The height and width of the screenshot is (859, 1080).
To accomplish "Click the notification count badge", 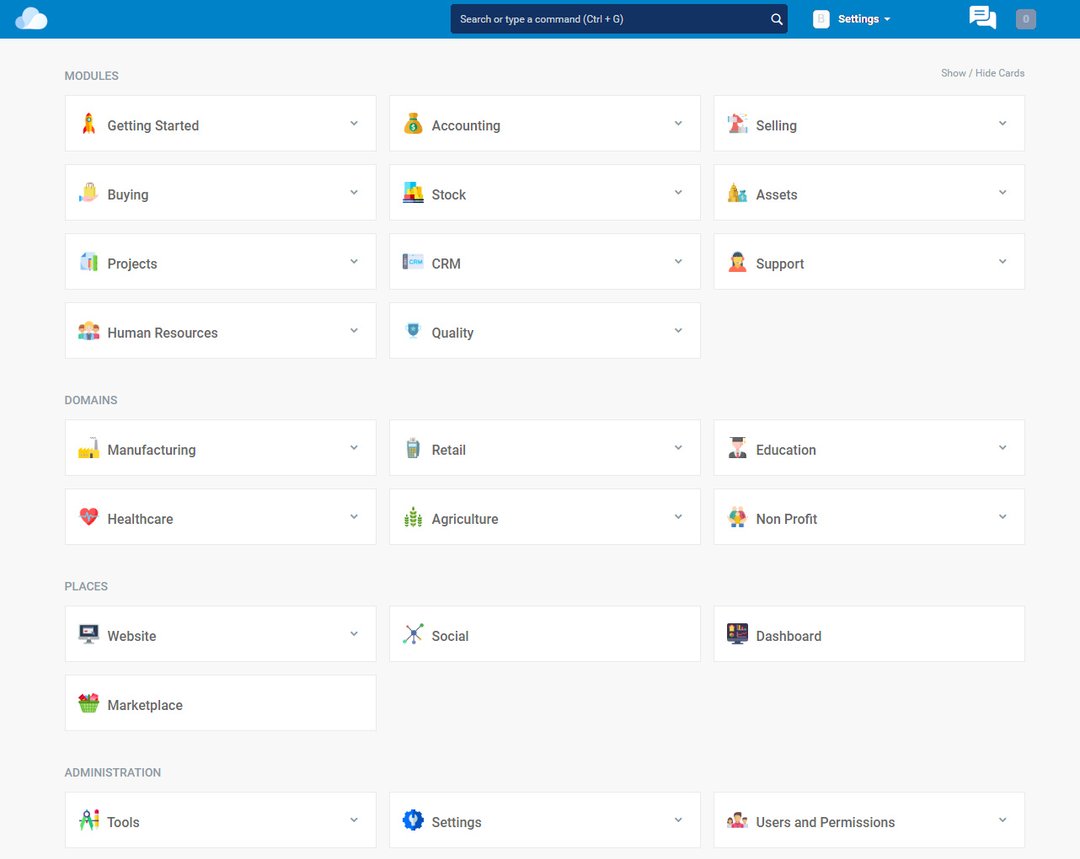I will [x=1025, y=19].
